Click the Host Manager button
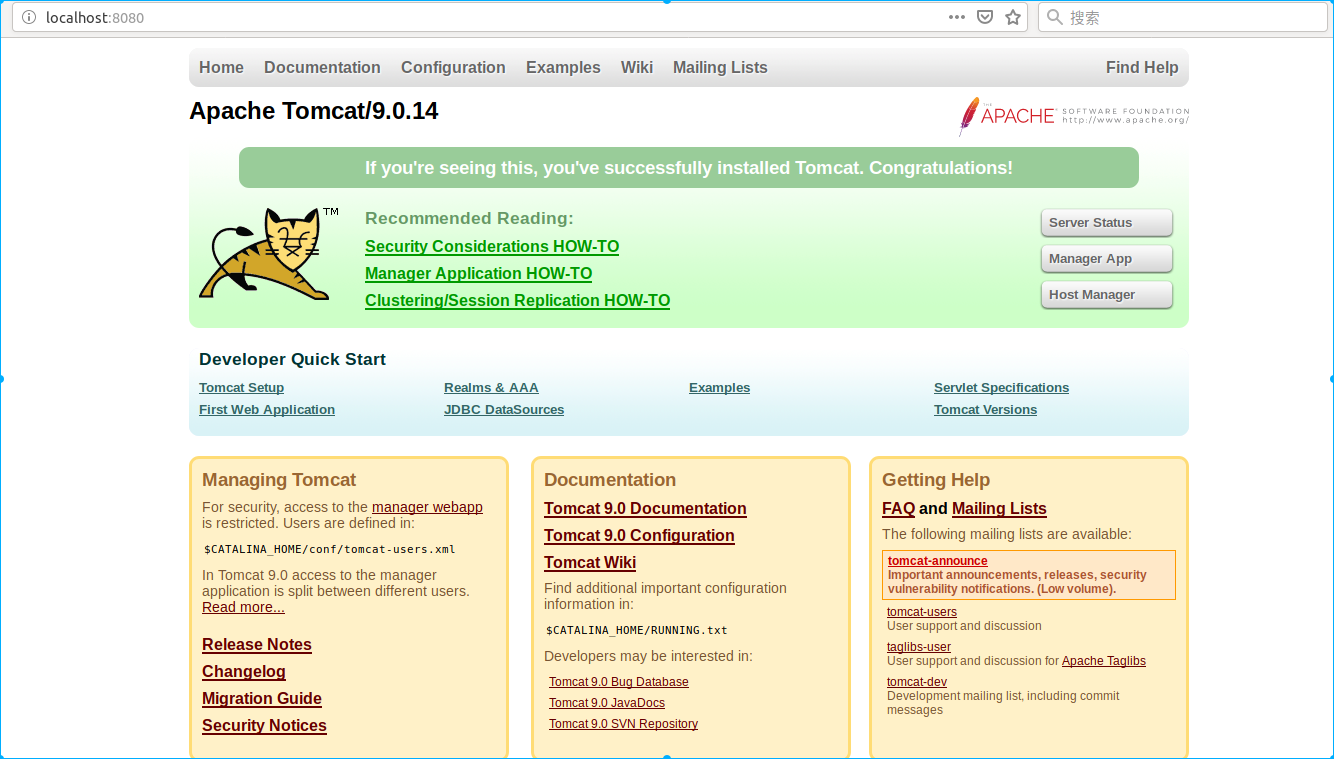Image resolution: width=1334 pixels, height=759 pixels. [x=1106, y=295]
